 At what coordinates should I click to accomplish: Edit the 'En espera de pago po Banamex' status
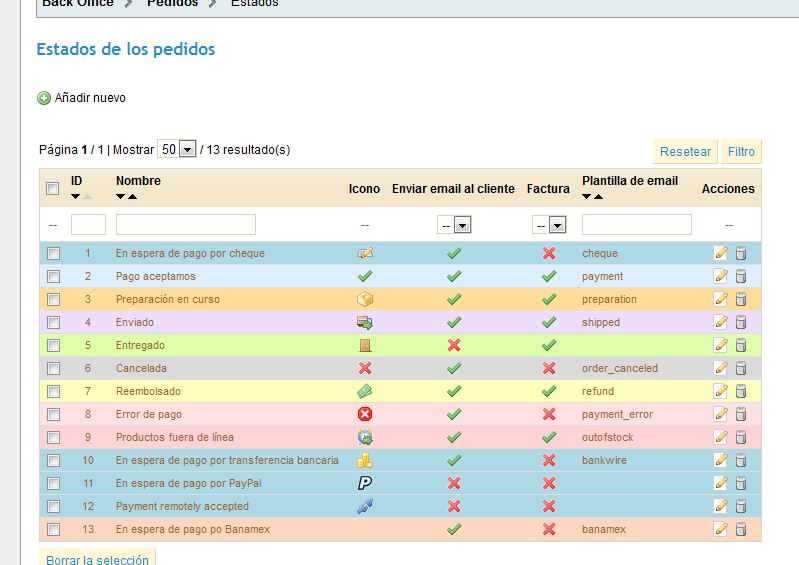(x=721, y=529)
